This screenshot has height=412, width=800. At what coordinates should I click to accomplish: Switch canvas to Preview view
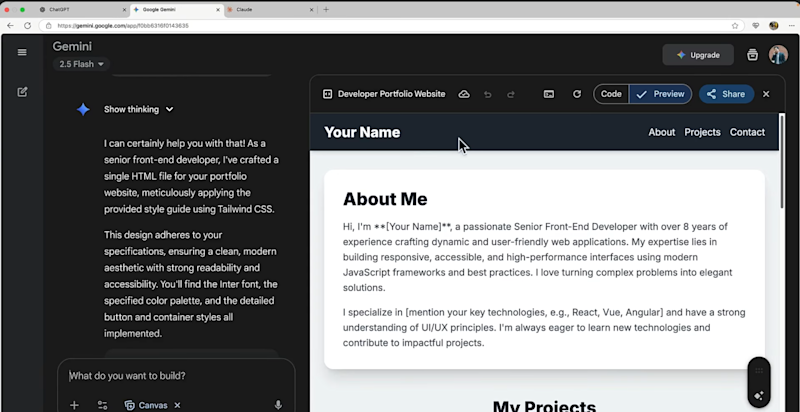click(x=660, y=94)
